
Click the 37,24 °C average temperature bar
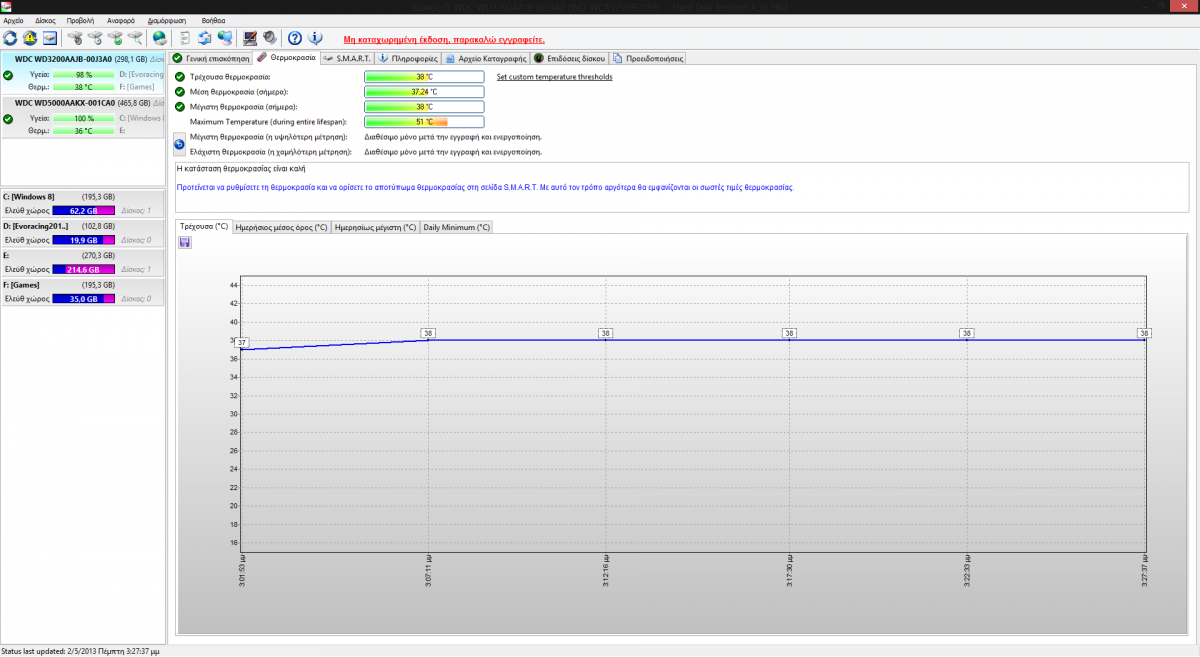[x=424, y=92]
